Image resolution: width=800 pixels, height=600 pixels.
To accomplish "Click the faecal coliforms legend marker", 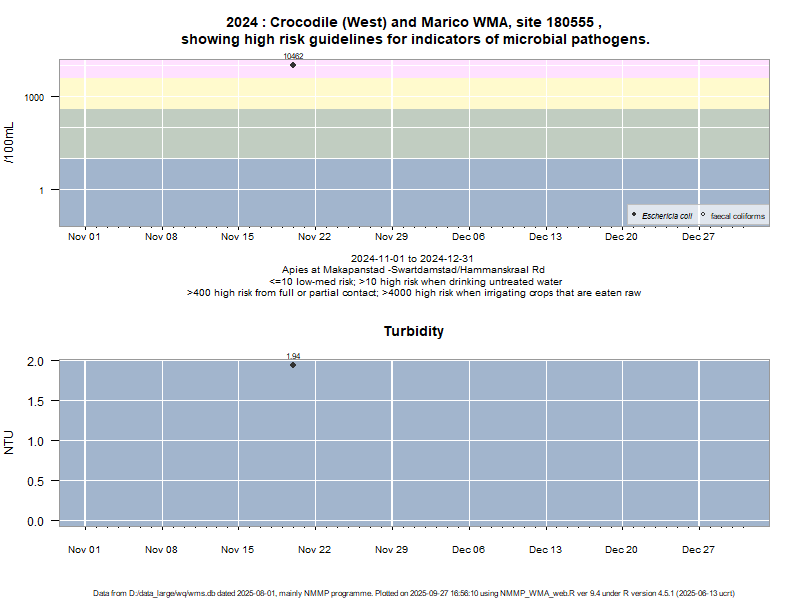I will click(x=703, y=215).
